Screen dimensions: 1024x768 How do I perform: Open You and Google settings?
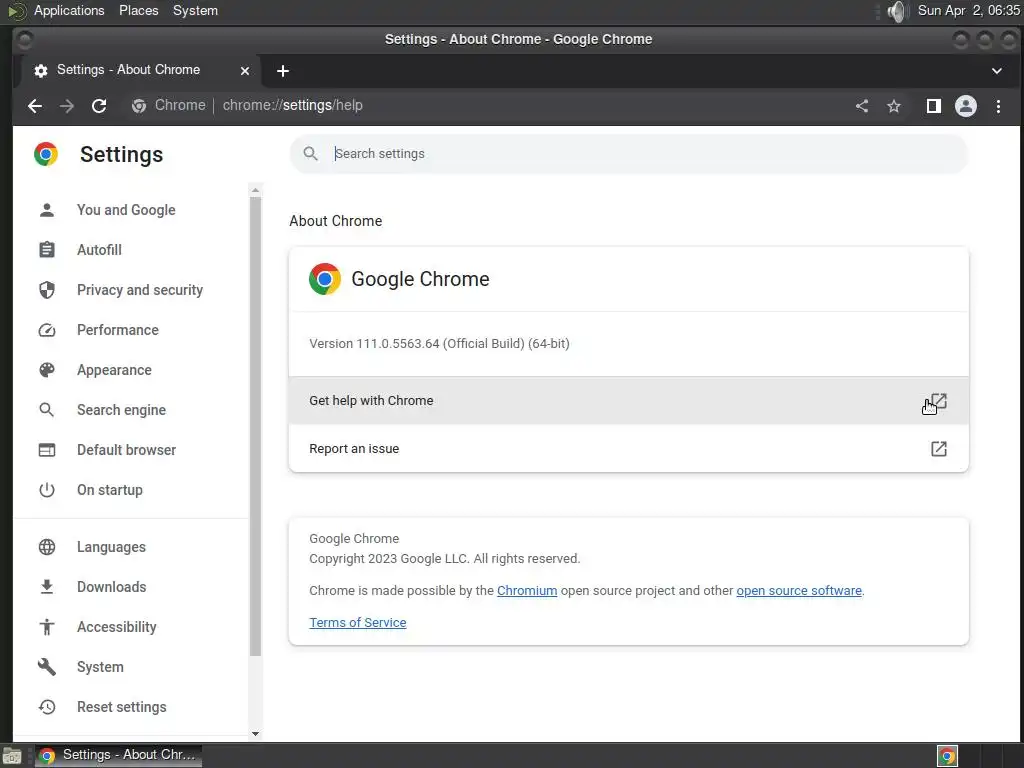(x=126, y=210)
